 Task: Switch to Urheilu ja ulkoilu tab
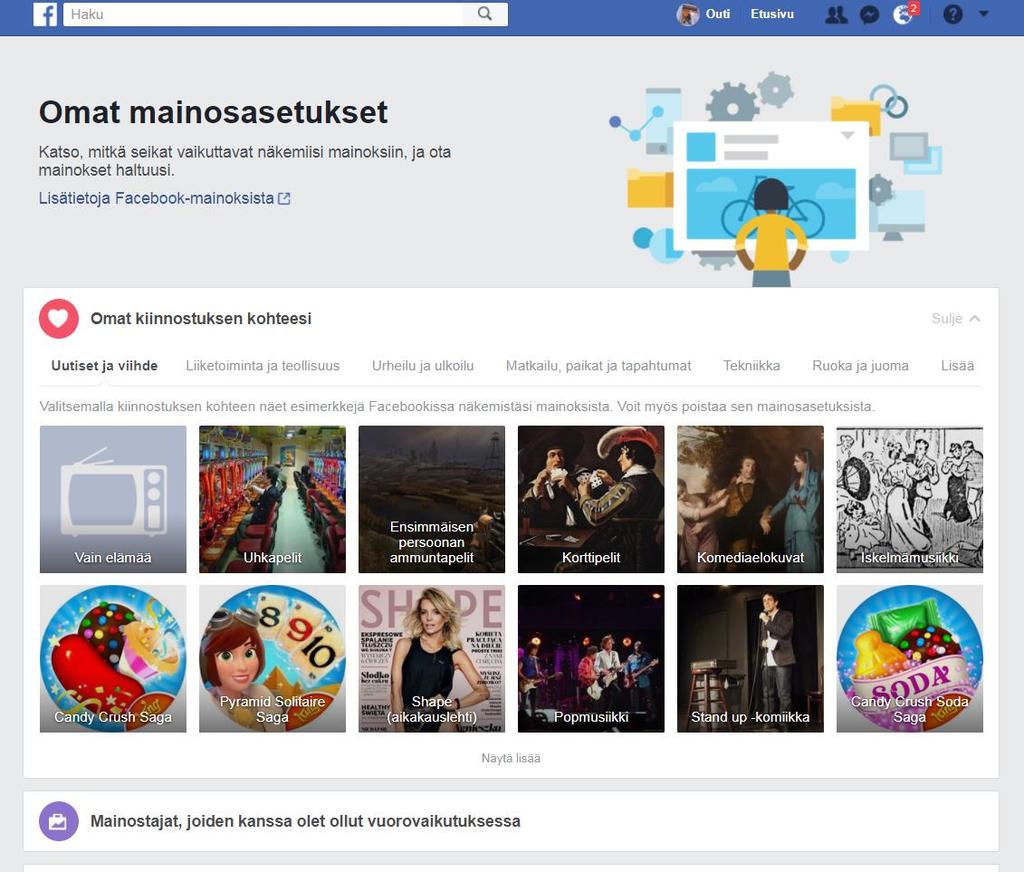point(423,366)
